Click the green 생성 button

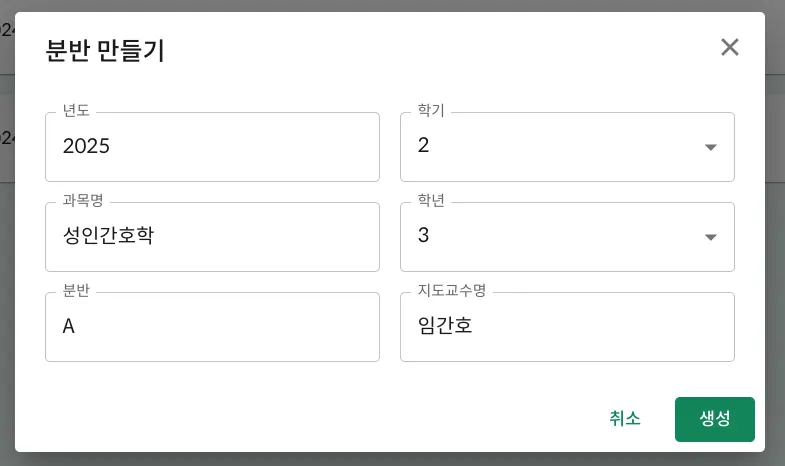tap(714, 419)
